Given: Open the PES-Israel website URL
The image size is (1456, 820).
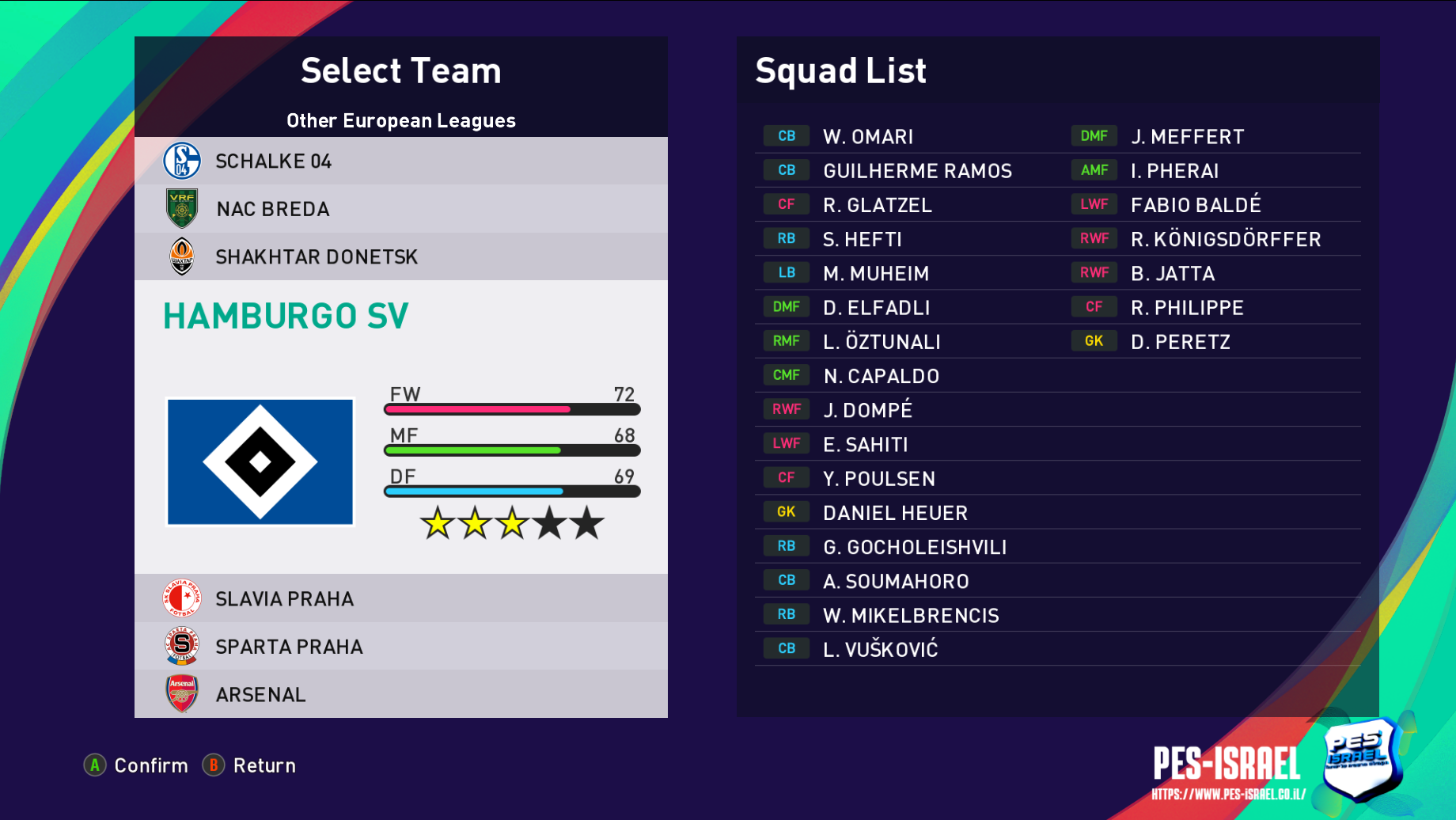Looking at the screenshot, I should point(1228,794).
